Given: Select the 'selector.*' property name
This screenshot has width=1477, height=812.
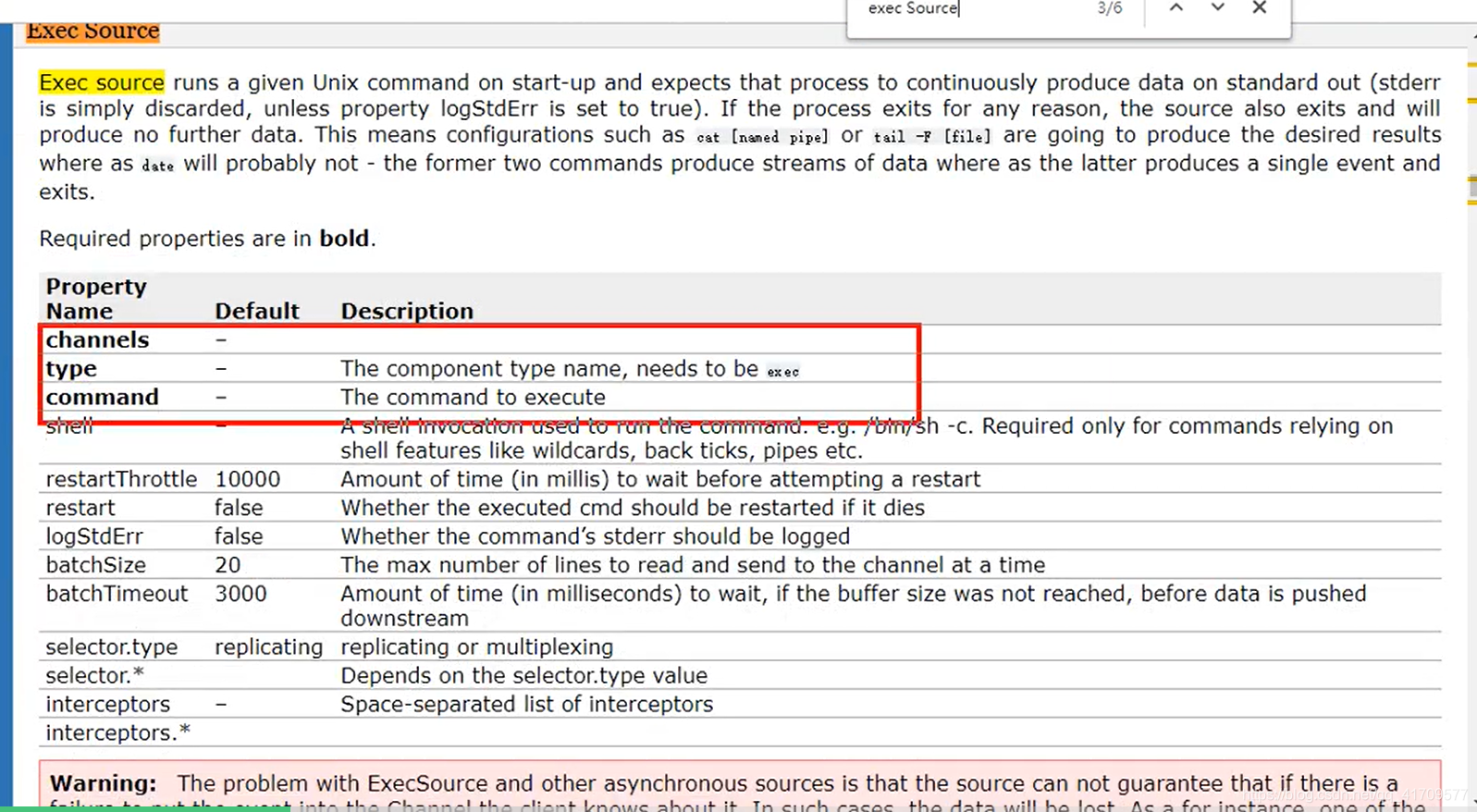Looking at the screenshot, I should 95,675.
